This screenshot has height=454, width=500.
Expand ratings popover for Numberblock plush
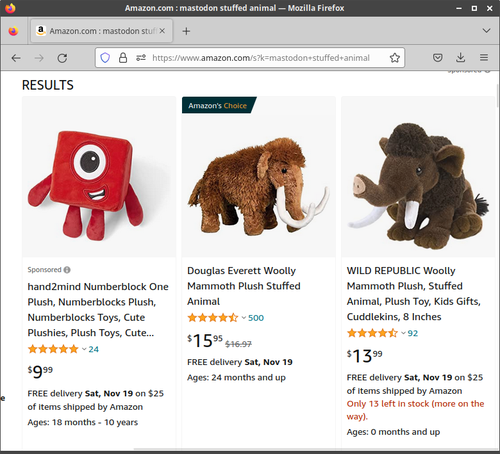coord(84,349)
